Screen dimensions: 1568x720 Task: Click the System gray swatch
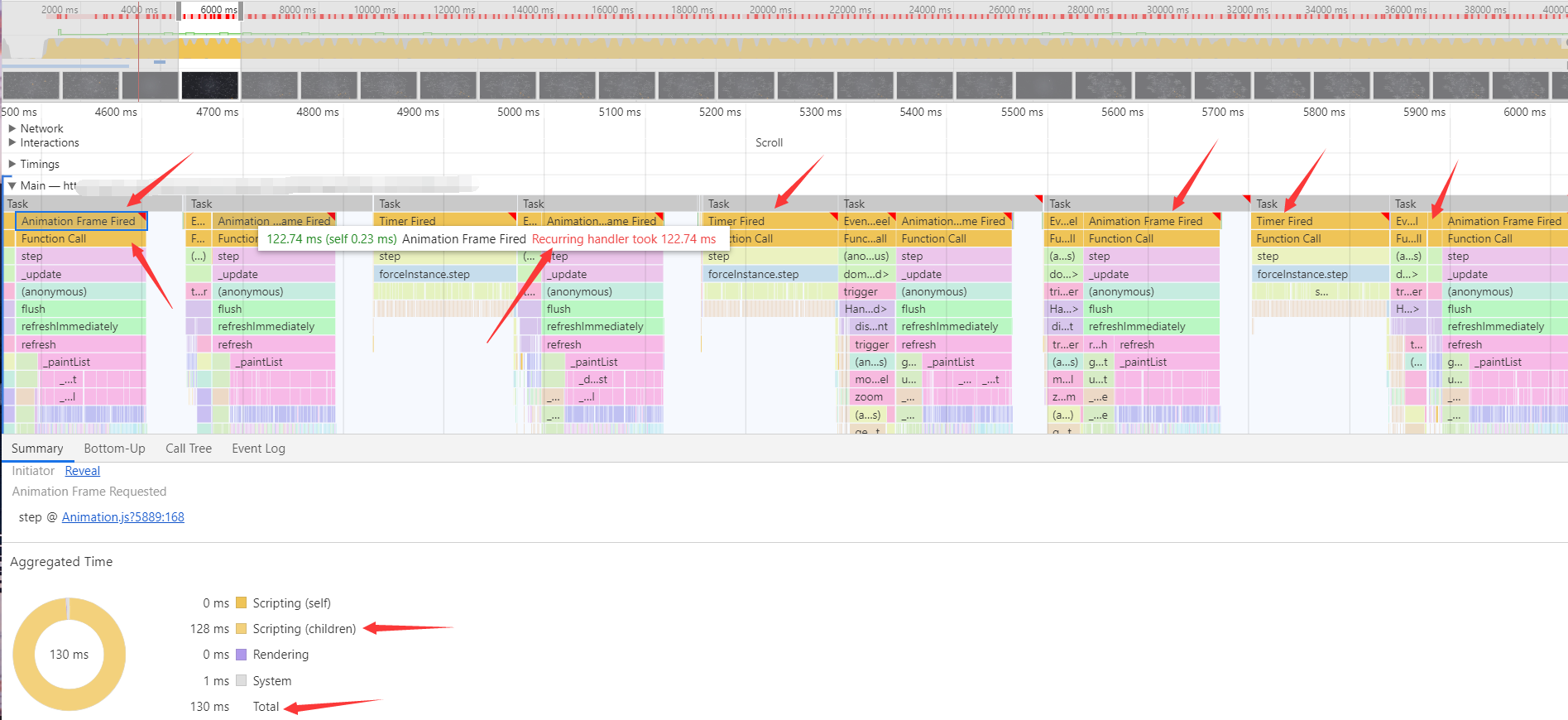[242, 680]
